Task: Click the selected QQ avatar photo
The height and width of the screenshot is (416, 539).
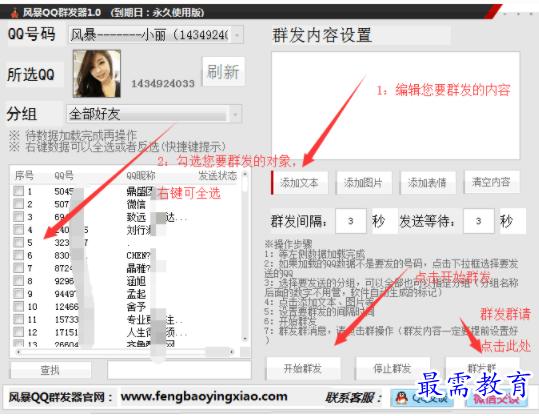Action: point(97,74)
